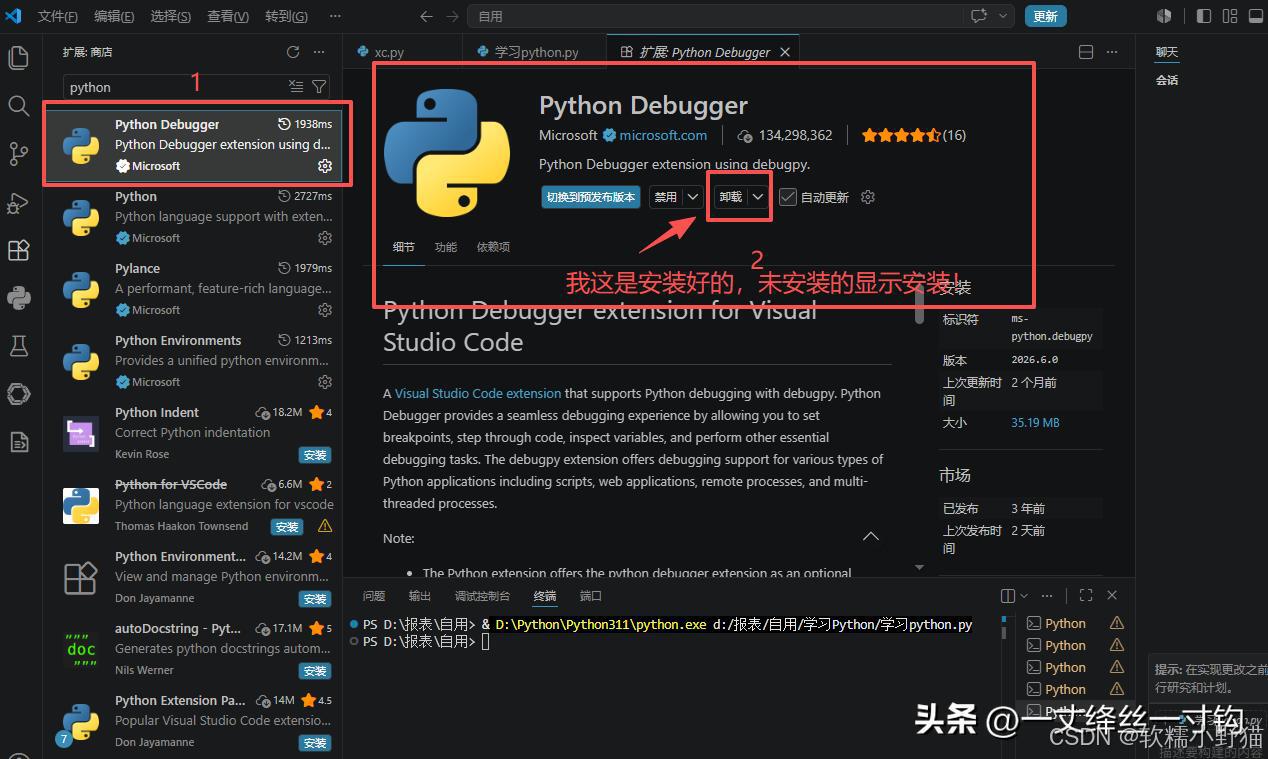Open the Python sidebar icon in activity bar

click(x=18, y=298)
